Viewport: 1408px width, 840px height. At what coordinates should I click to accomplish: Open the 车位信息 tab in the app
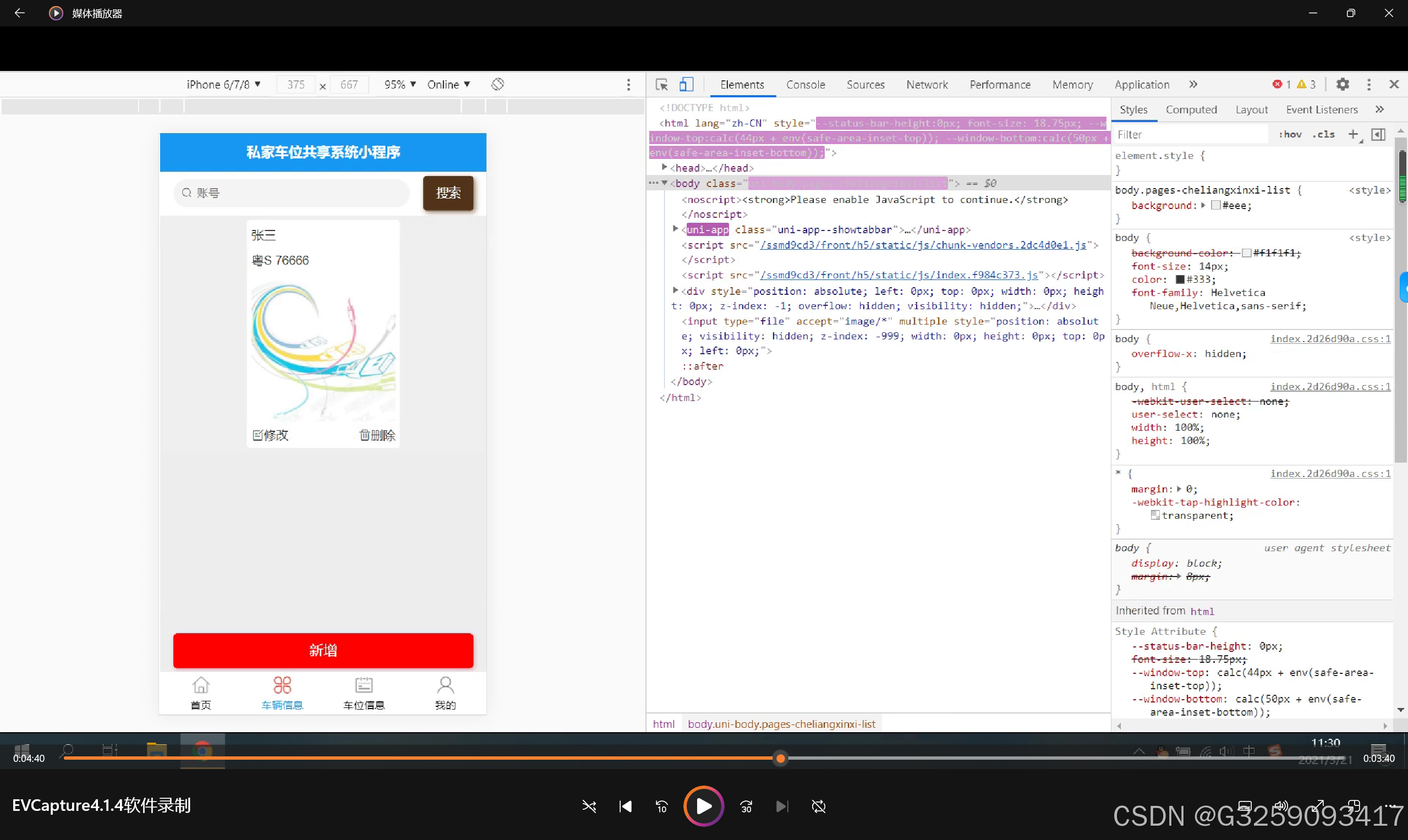tap(364, 693)
